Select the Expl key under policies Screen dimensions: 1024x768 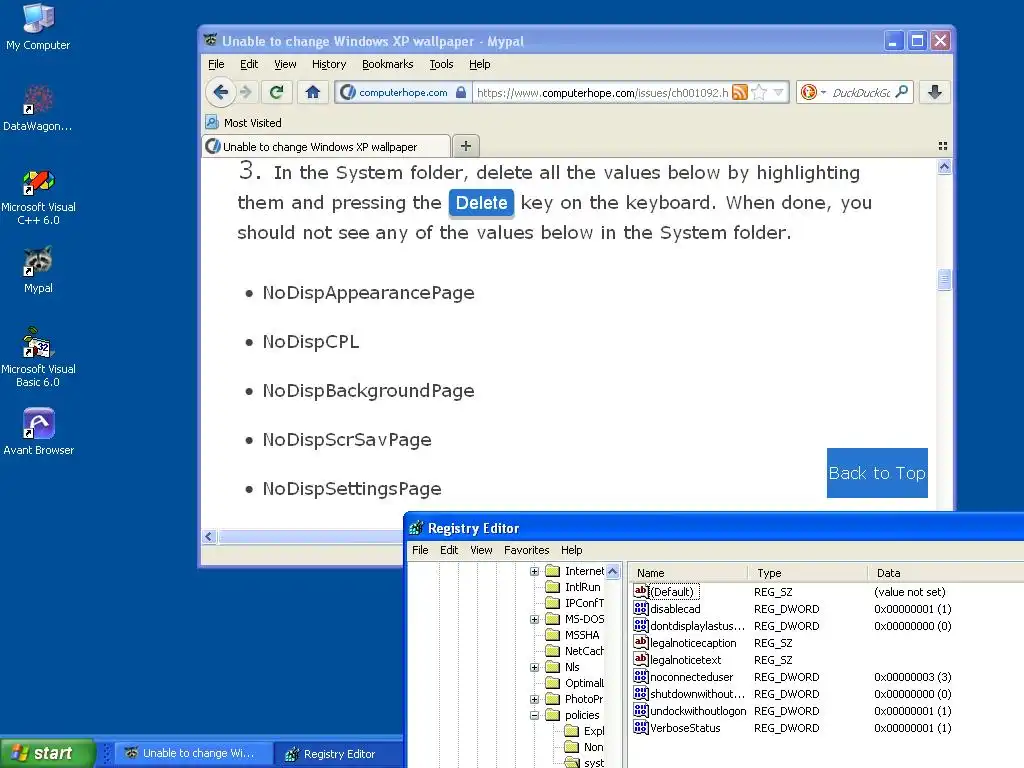tap(584, 731)
